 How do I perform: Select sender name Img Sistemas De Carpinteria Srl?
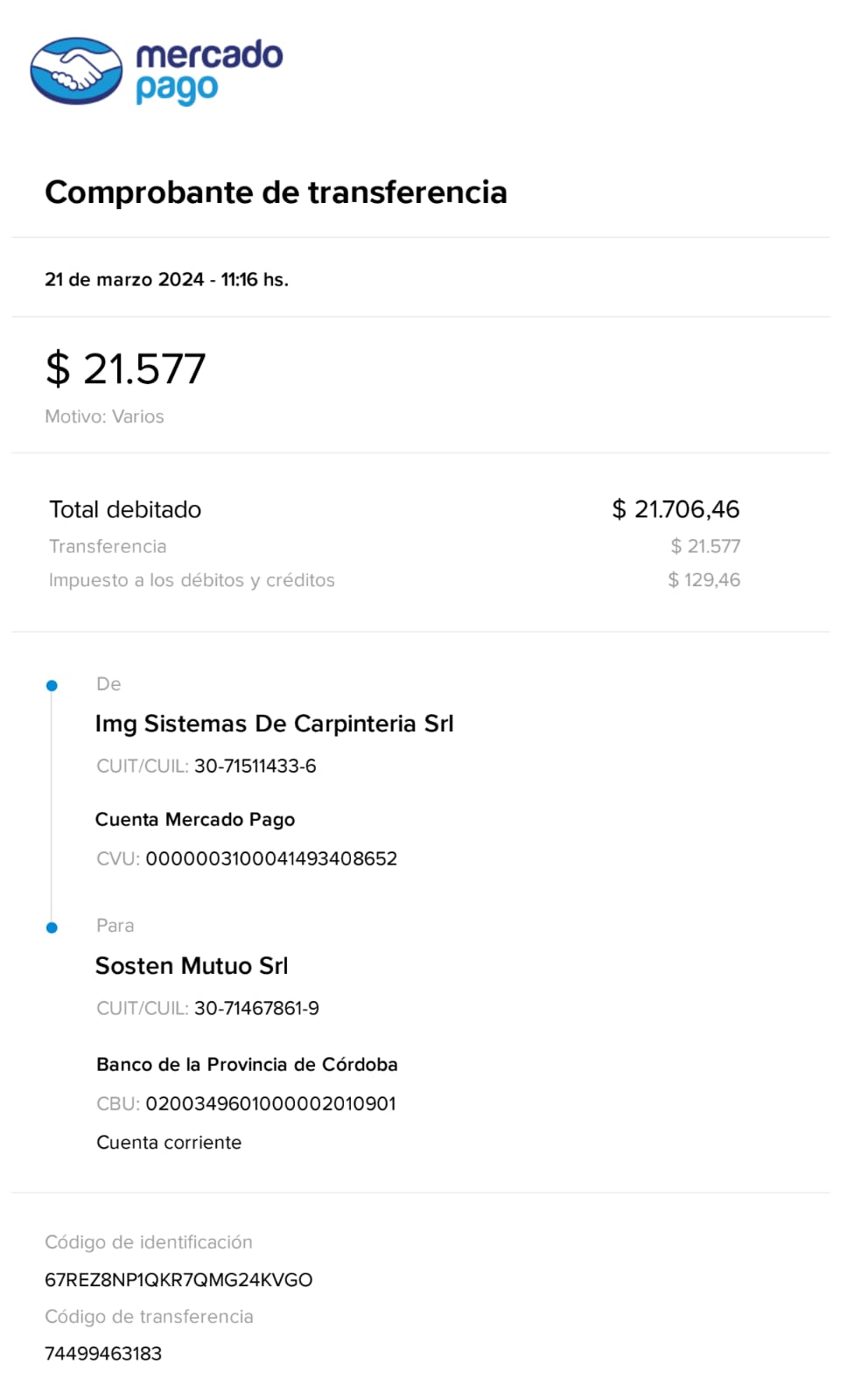(x=274, y=724)
